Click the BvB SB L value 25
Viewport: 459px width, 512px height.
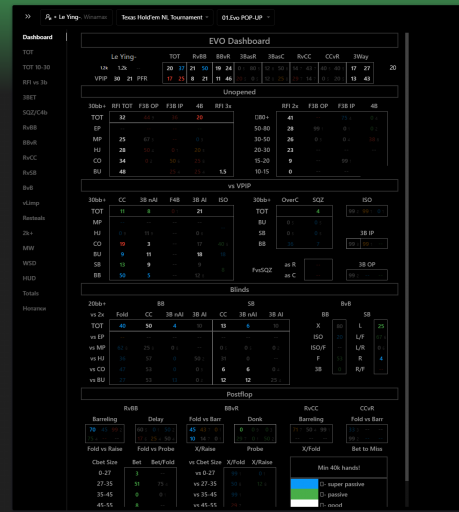tap(381, 326)
